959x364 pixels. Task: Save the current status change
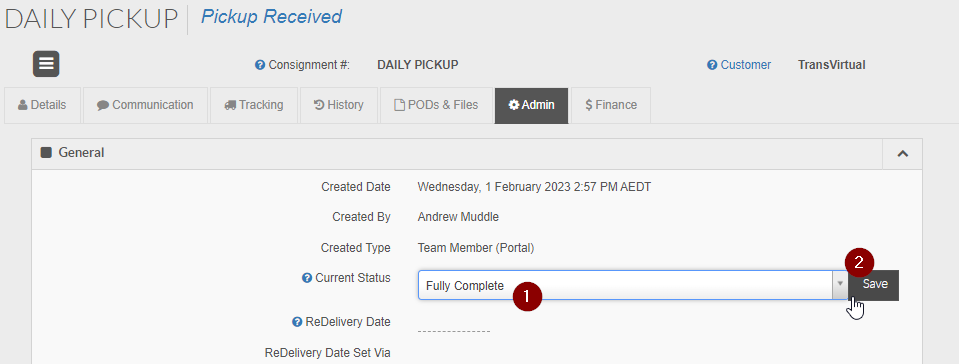[x=875, y=284]
